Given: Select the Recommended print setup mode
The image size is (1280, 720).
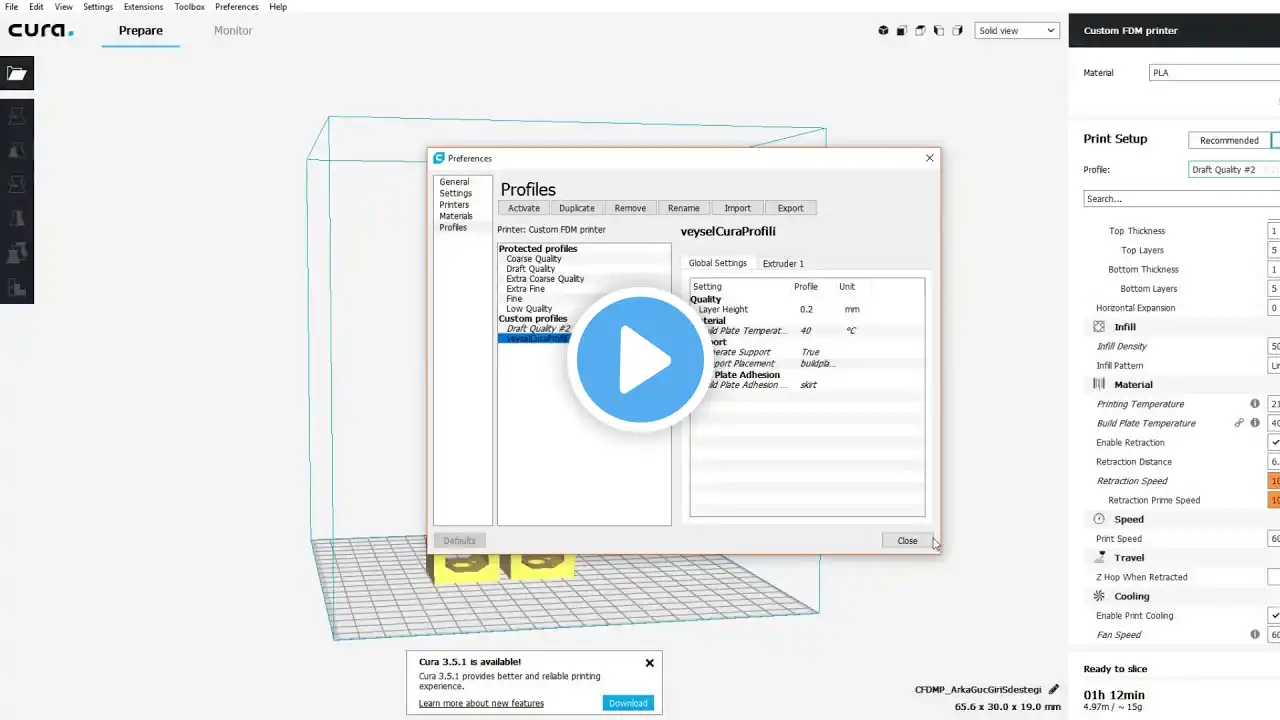Looking at the screenshot, I should point(1229,141).
